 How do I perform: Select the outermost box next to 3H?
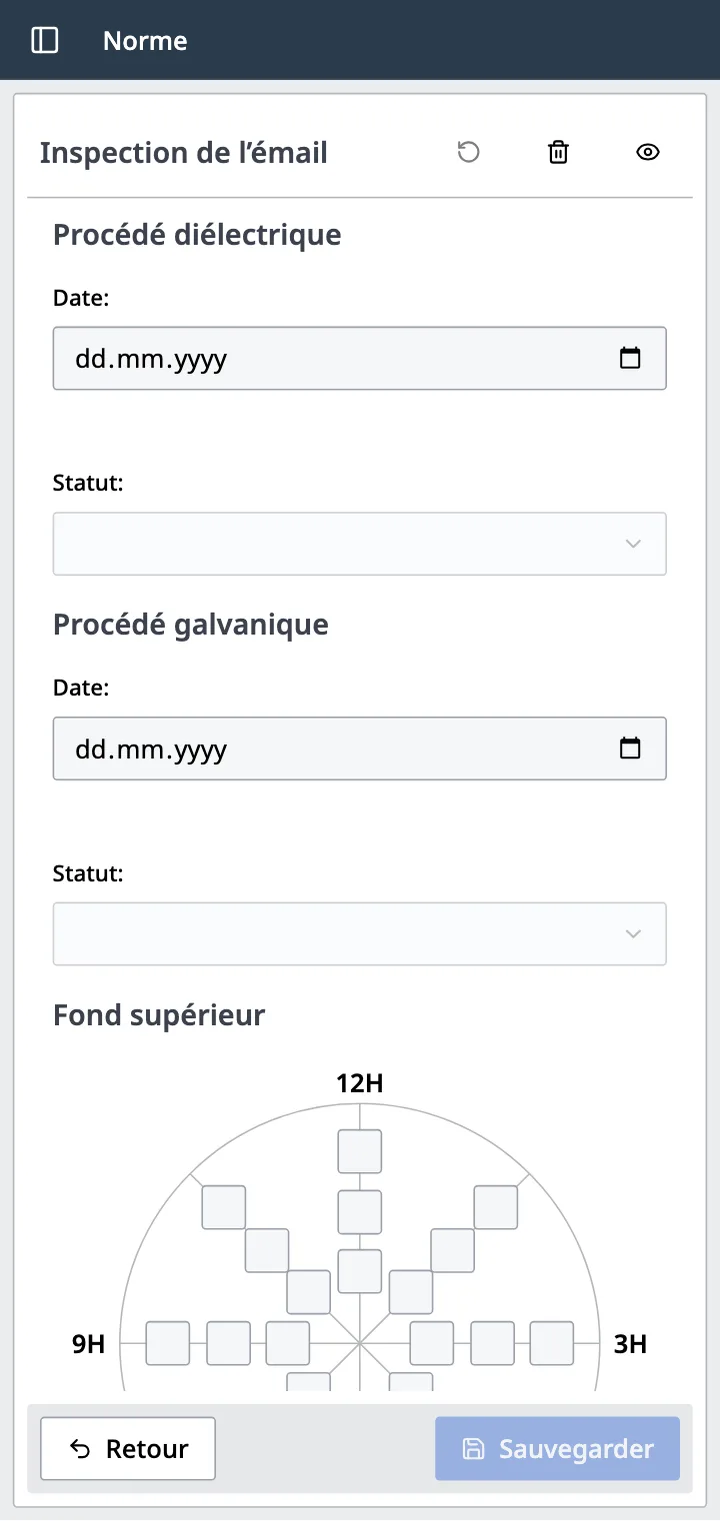point(552,1343)
